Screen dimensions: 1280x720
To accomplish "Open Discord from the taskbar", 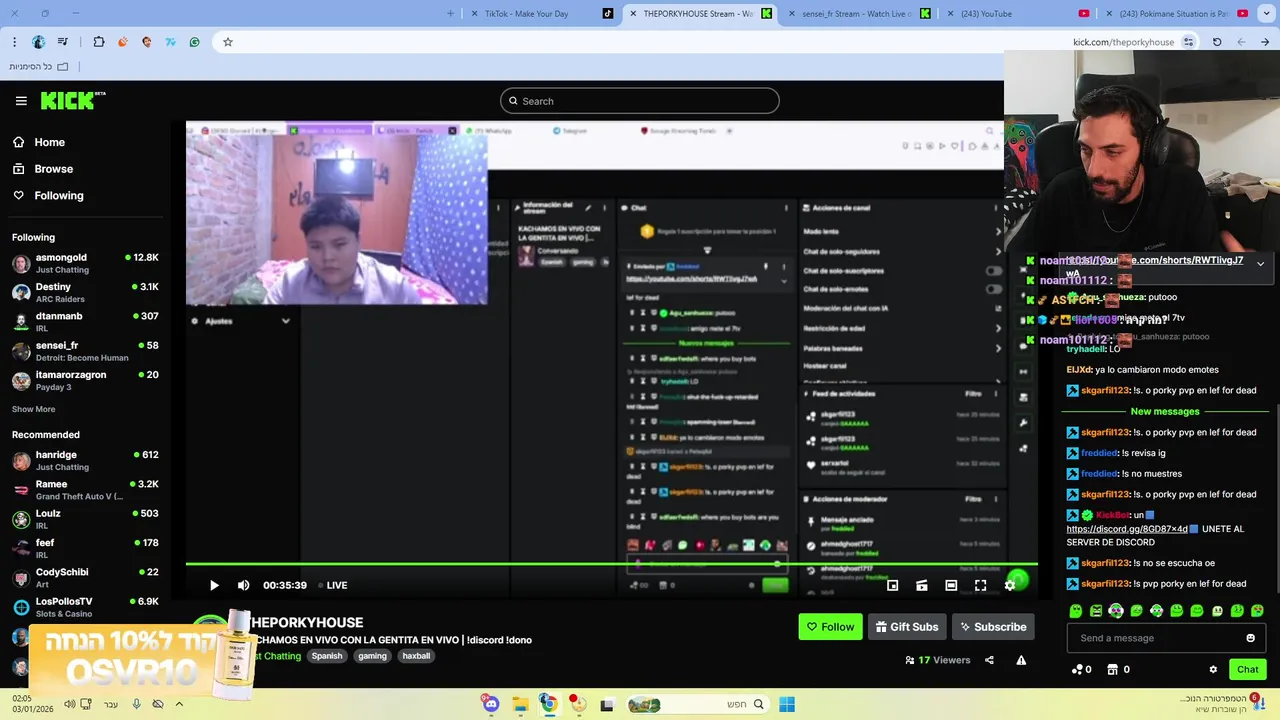I will [491, 704].
